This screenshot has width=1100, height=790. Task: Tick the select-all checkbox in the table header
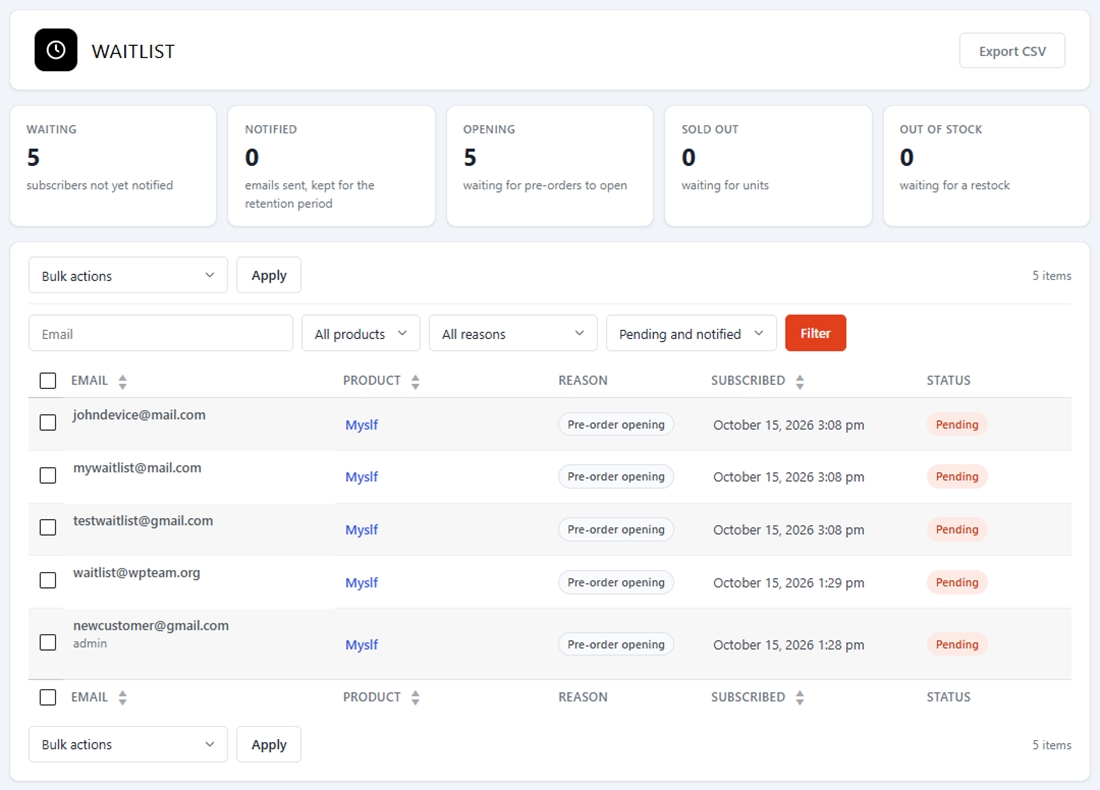click(48, 381)
